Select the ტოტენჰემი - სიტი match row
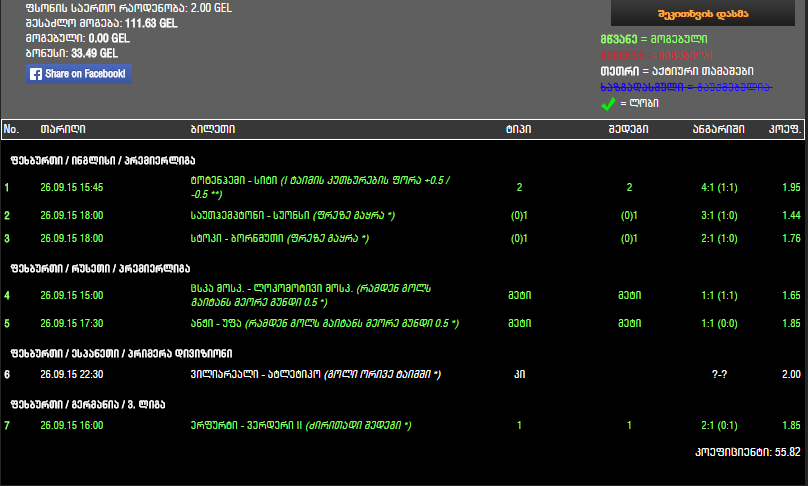 click(402, 187)
